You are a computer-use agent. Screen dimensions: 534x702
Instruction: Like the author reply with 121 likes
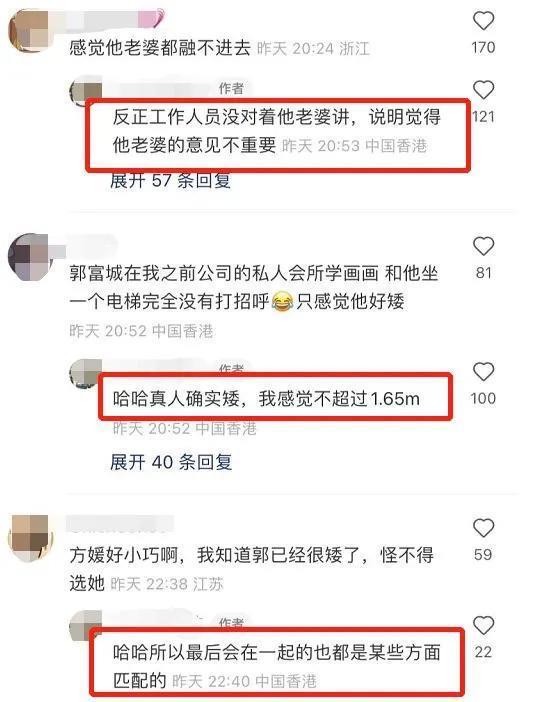pyautogui.click(x=483, y=90)
